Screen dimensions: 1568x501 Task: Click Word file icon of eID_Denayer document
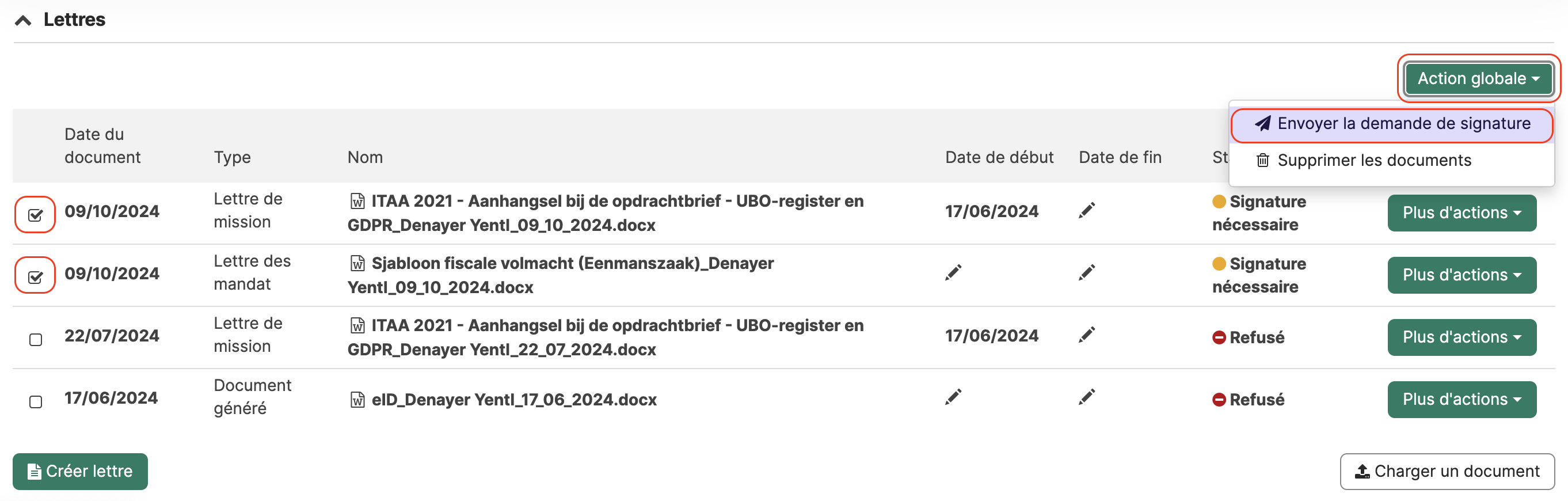click(357, 399)
